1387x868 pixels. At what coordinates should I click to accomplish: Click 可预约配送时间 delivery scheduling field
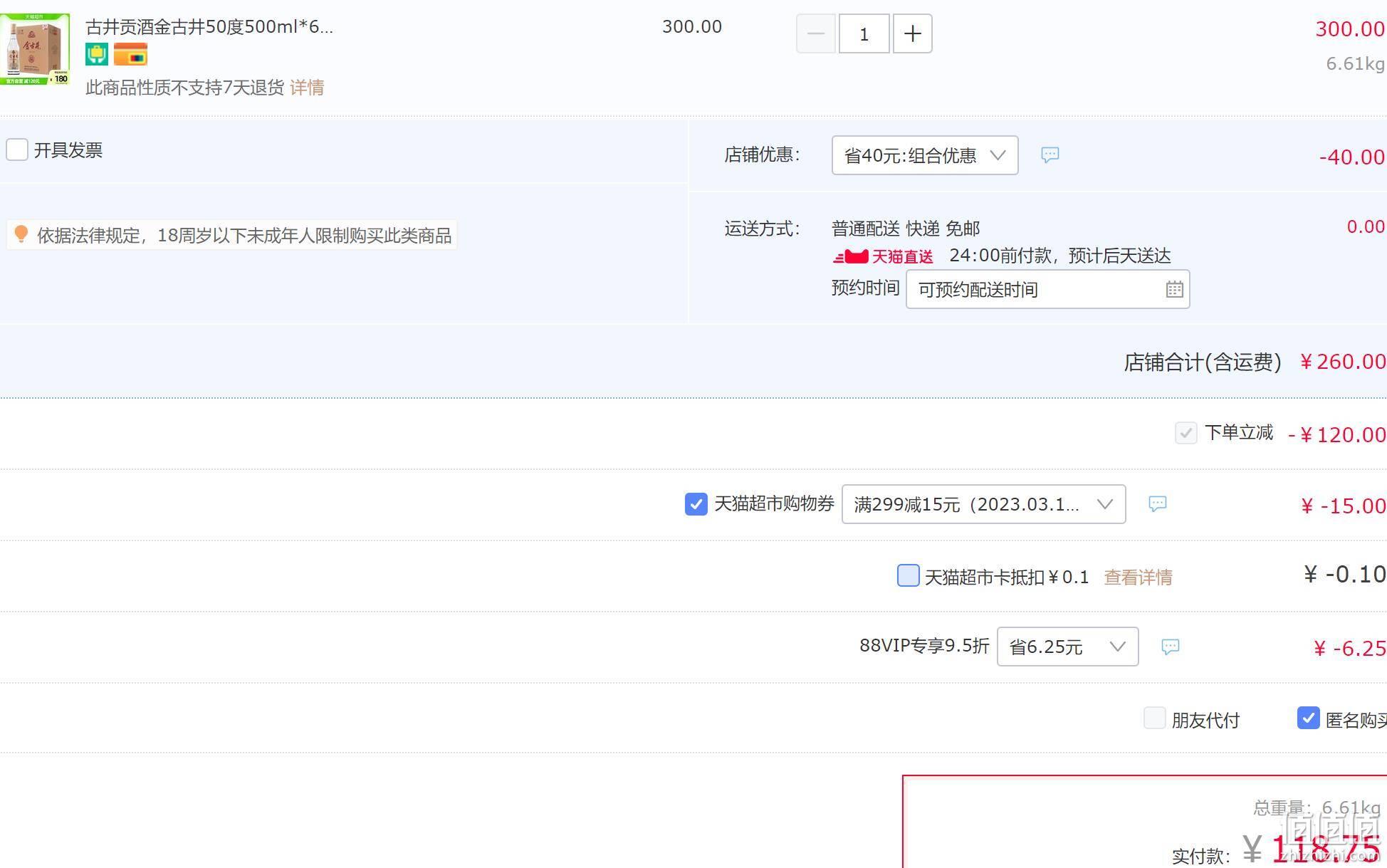click(x=1047, y=289)
